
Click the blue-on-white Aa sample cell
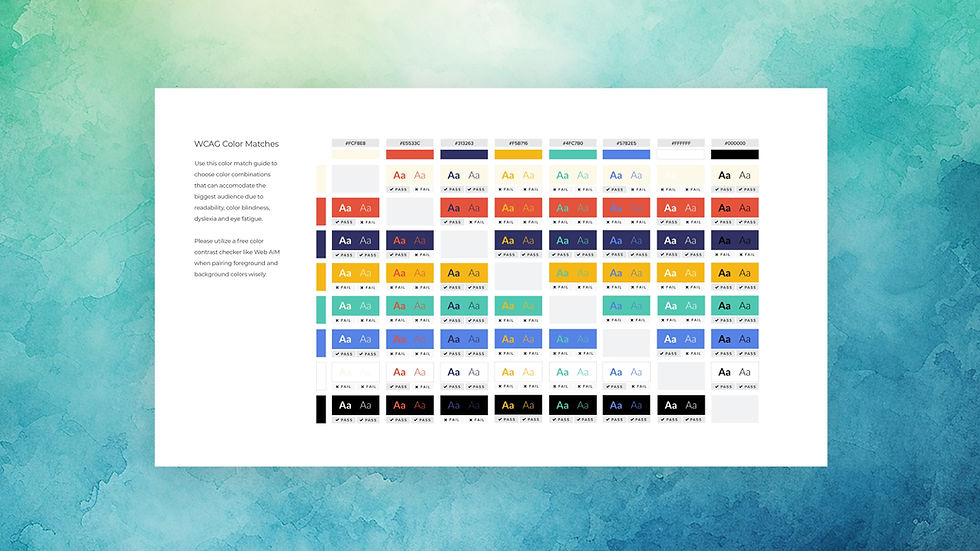(626, 372)
